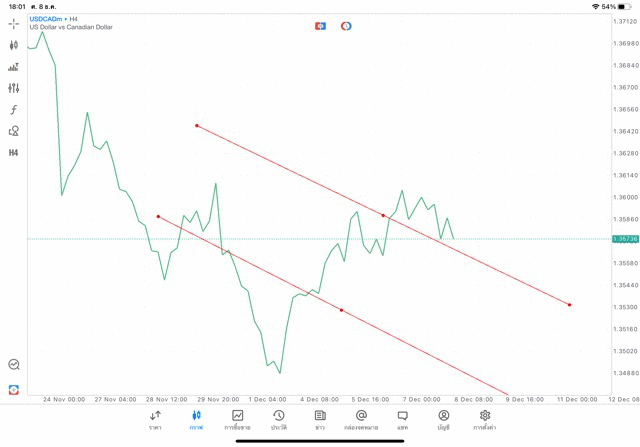Open the chart search magnifier icon

(13, 365)
